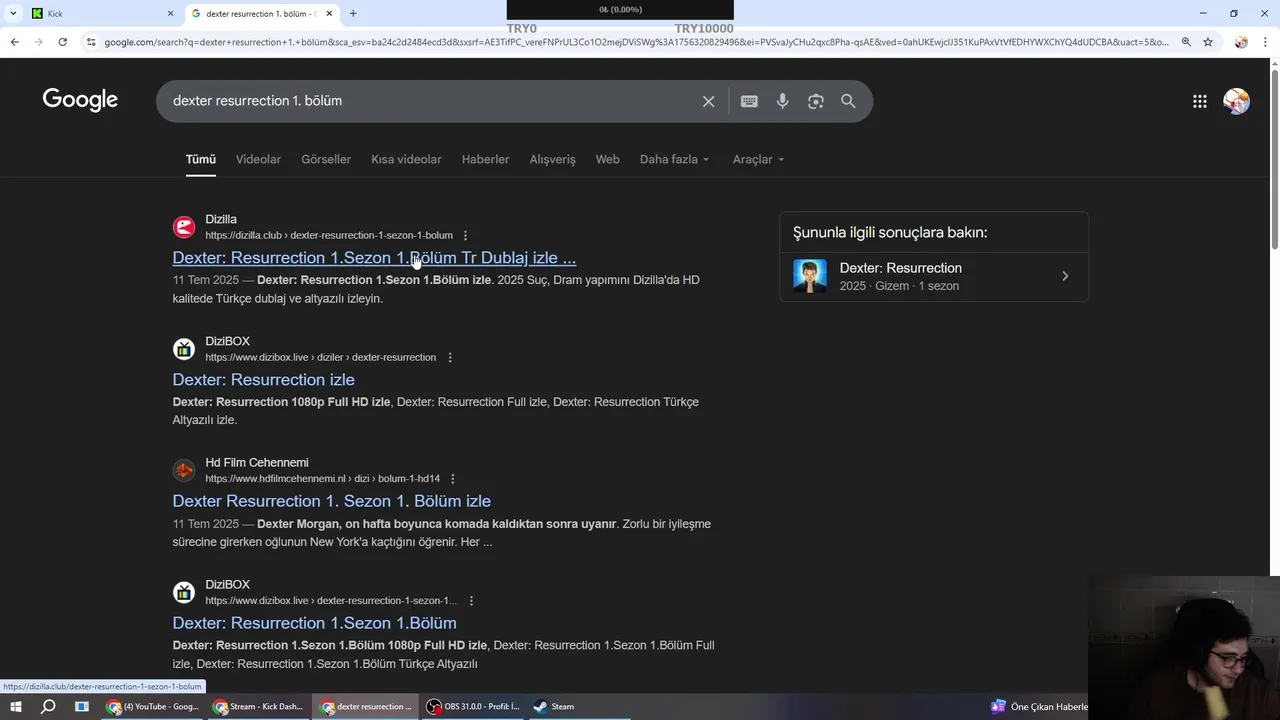1280x720 pixels.
Task: Click the Dizilla site favicon
Action: tap(184, 227)
